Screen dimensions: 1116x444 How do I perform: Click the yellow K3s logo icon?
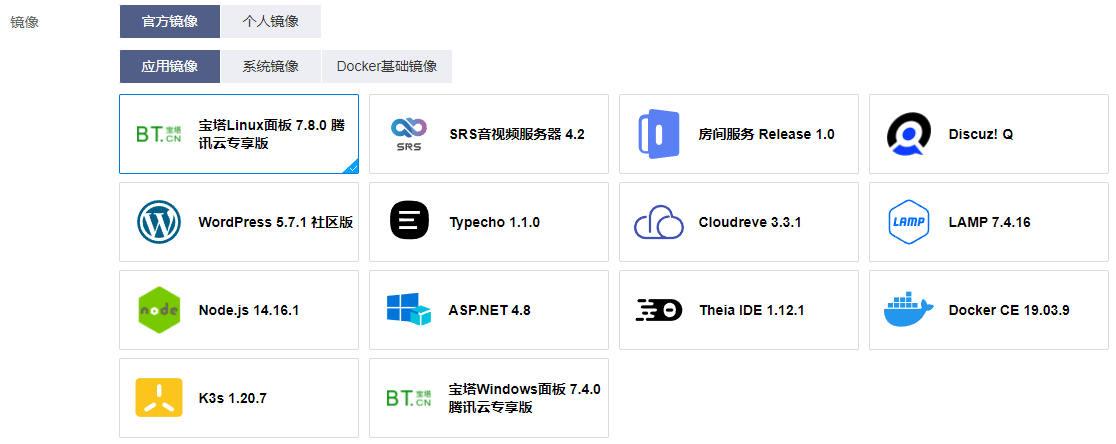(x=159, y=398)
